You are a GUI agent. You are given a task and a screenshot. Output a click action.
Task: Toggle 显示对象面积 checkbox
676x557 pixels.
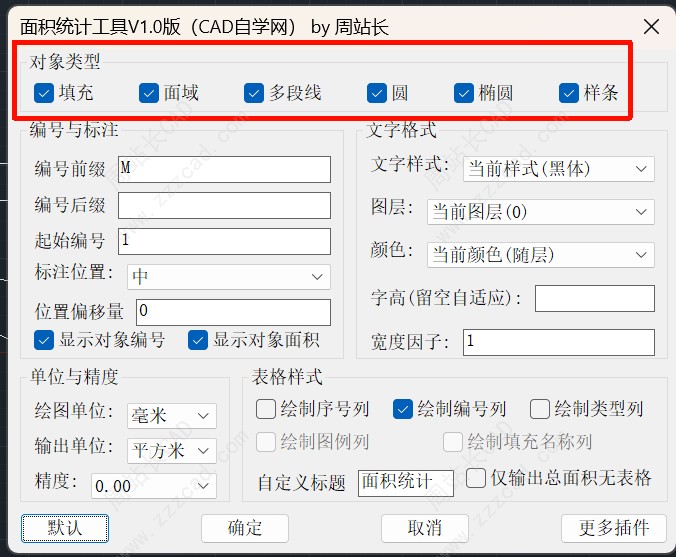coord(197,340)
